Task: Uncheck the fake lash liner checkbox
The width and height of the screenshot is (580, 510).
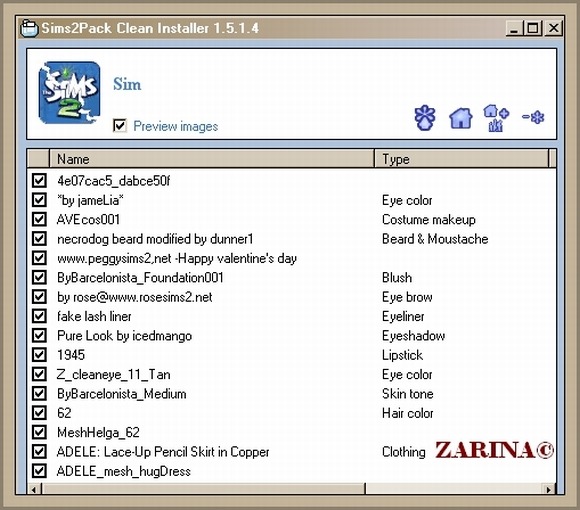Action: tap(39, 316)
